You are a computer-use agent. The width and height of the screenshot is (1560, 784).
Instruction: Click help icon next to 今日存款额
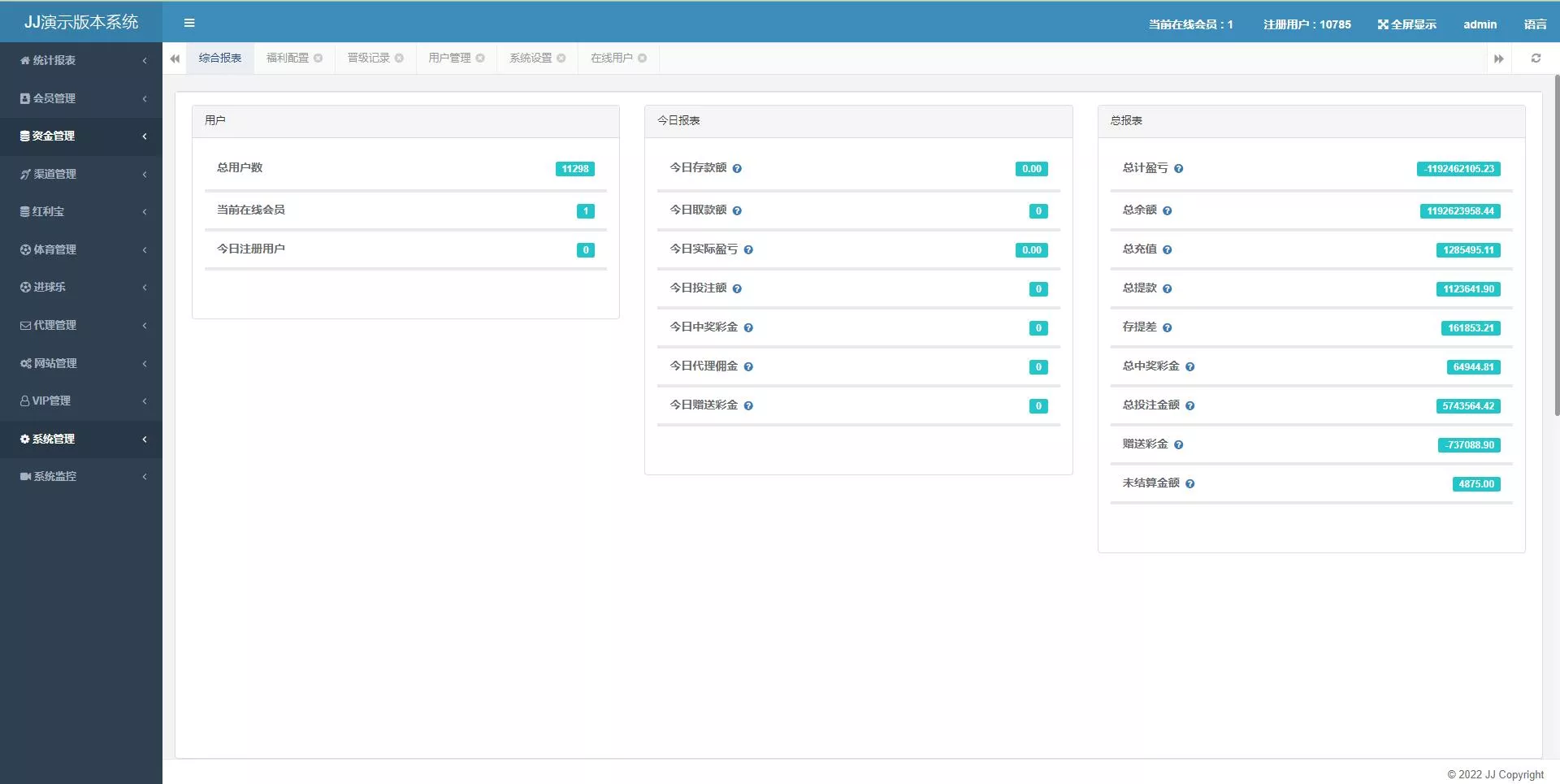[x=737, y=169]
